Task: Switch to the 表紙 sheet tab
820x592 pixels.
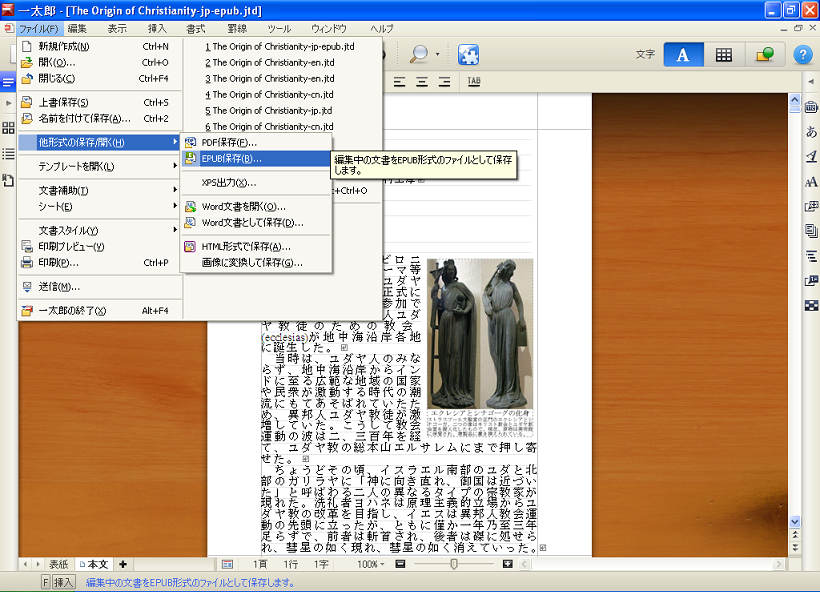Action: [x=58, y=564]
